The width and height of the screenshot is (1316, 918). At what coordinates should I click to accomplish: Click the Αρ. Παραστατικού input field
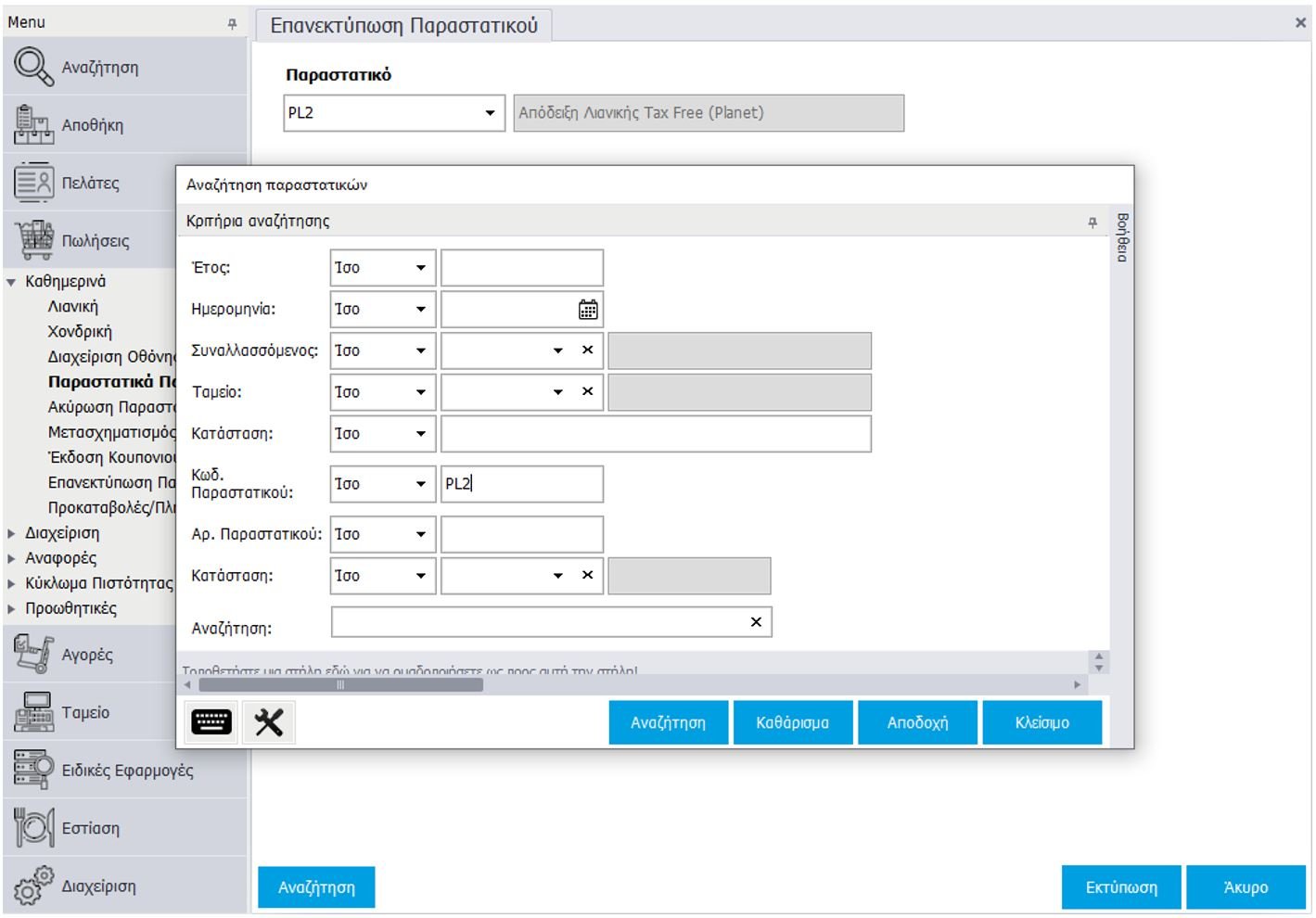tap(521, 534)
